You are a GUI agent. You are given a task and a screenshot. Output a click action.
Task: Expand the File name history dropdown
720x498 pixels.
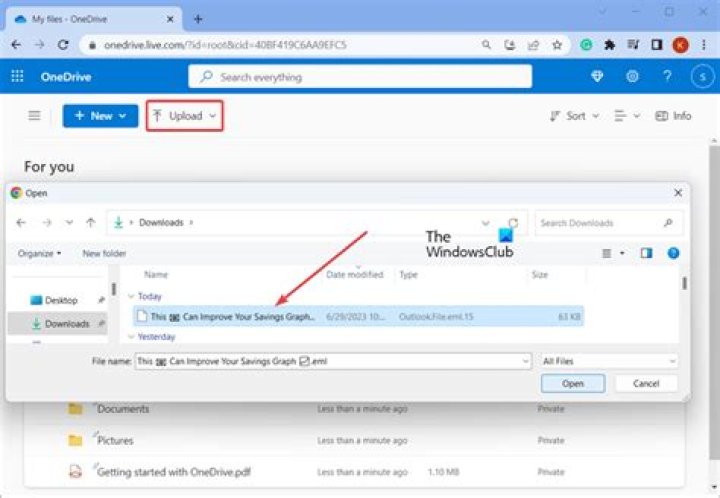[x=525, y=361]
